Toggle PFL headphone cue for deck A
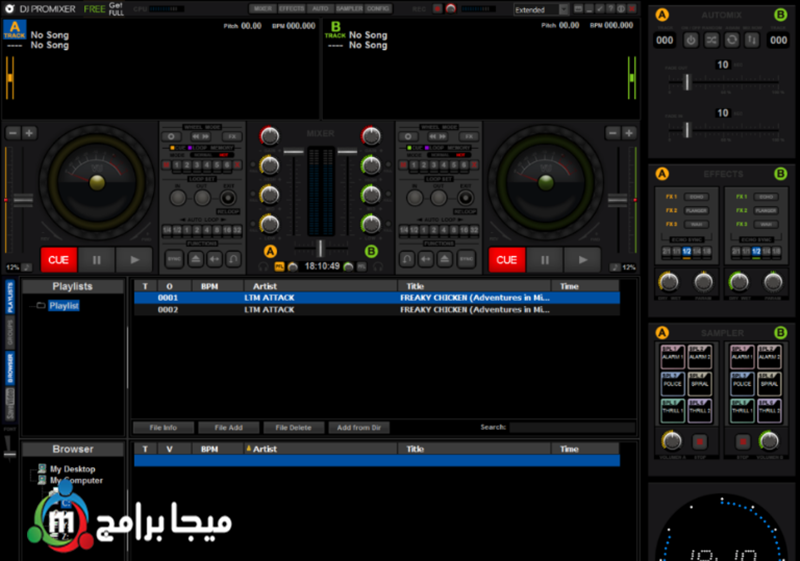 pyautogui.click(x=279, y=266)
